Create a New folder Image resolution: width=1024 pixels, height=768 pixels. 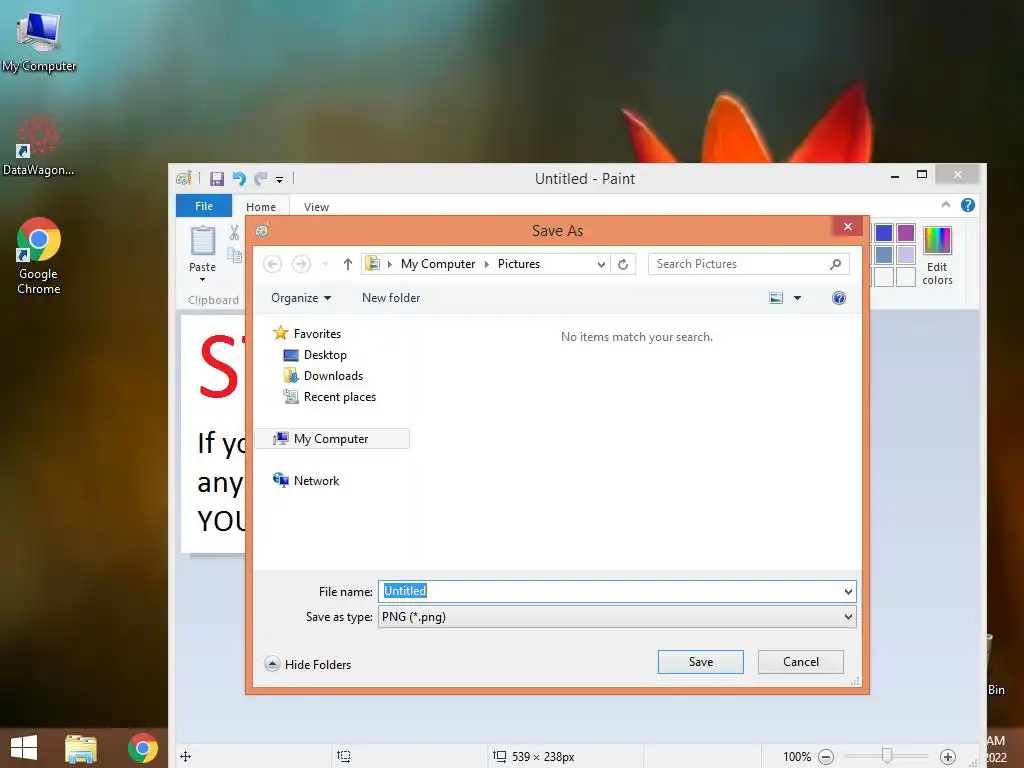tap(391, 298)
